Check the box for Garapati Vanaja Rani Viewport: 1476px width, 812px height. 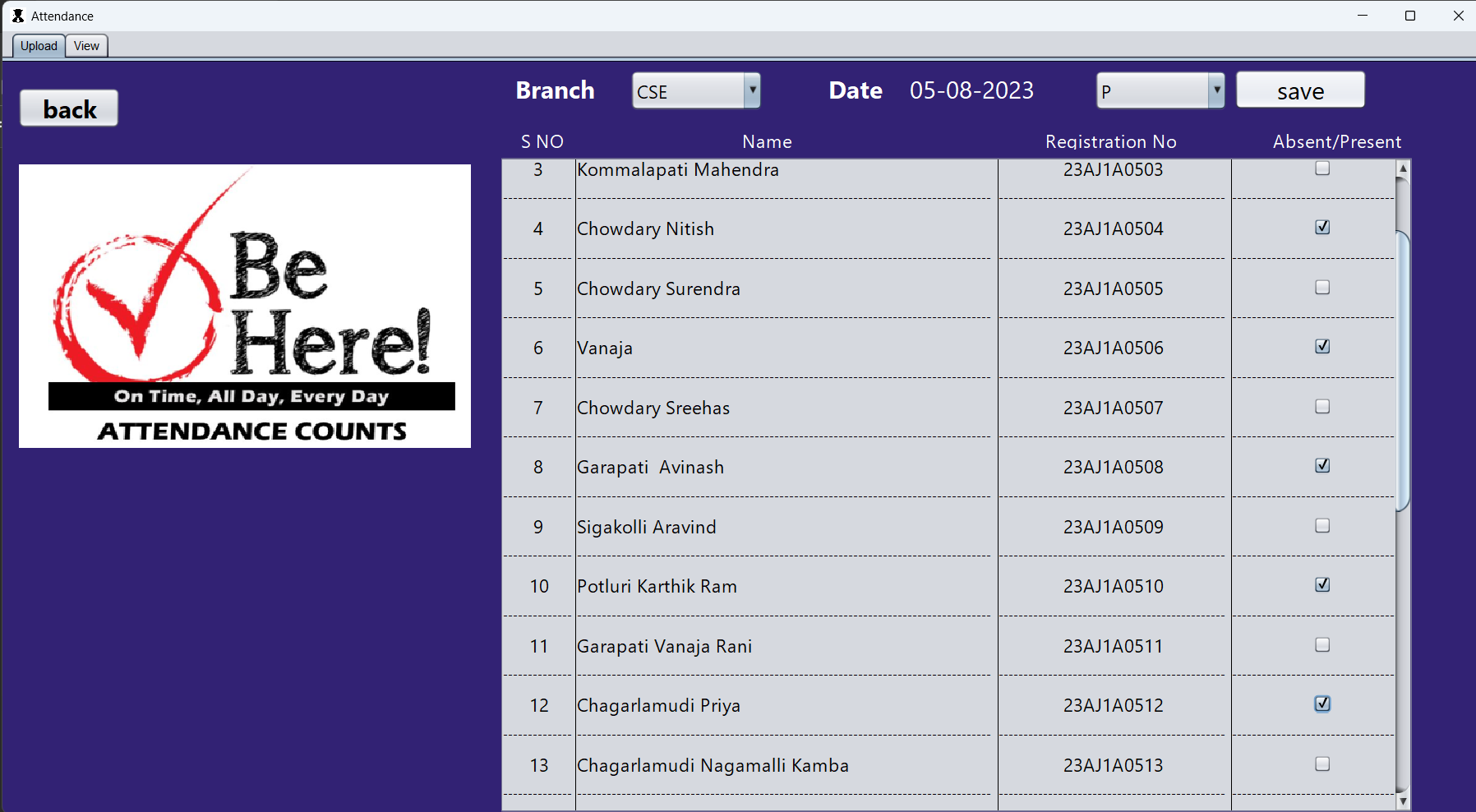(x=1322, y=645)
